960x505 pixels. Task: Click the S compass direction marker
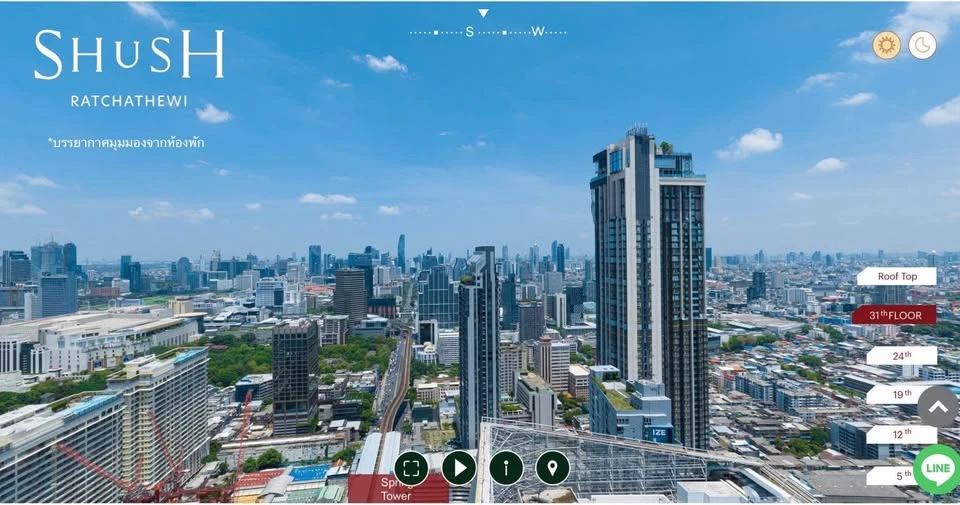(x=470, y=32)
